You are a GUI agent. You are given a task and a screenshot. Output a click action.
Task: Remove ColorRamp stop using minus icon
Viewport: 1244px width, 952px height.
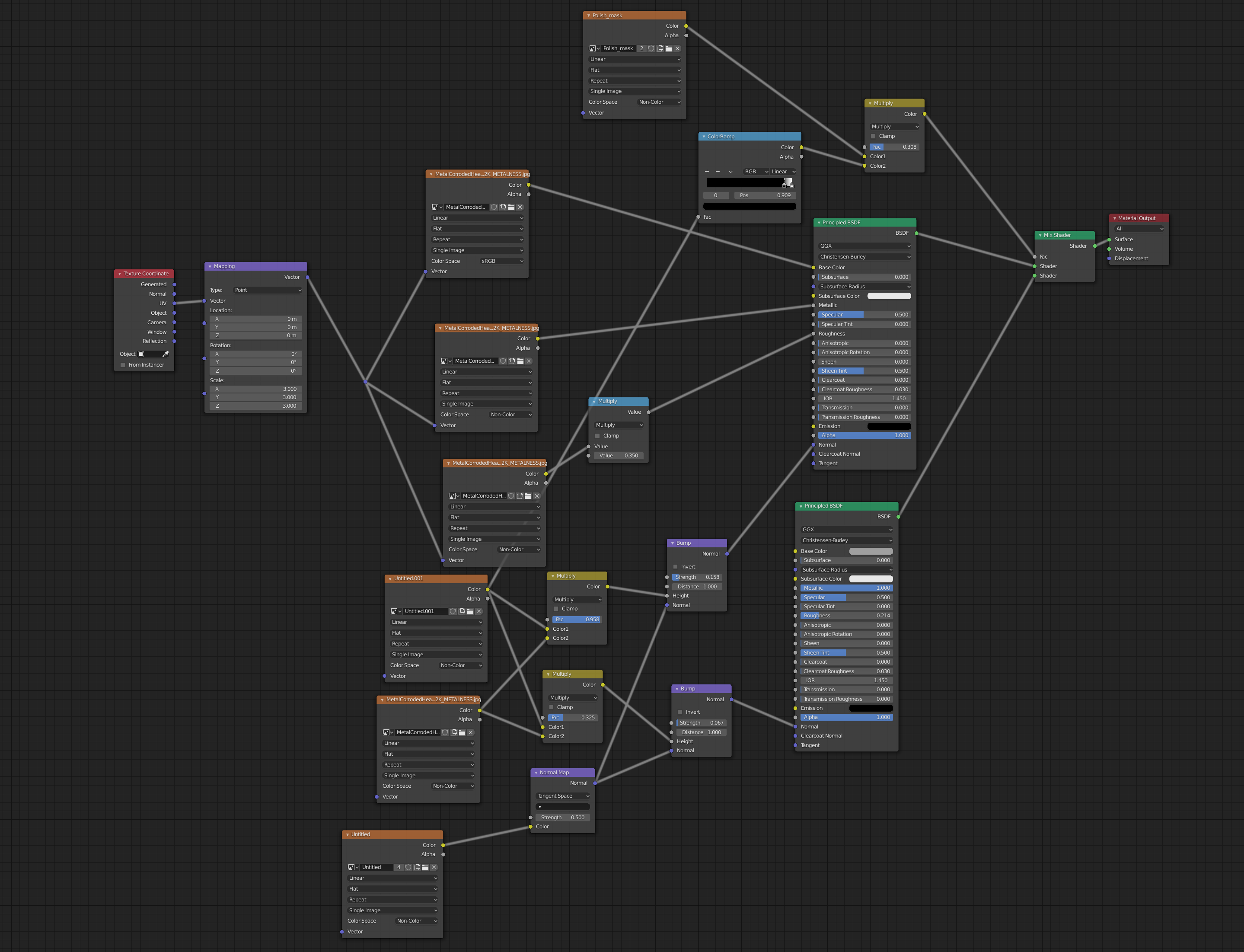pos(718,172)
